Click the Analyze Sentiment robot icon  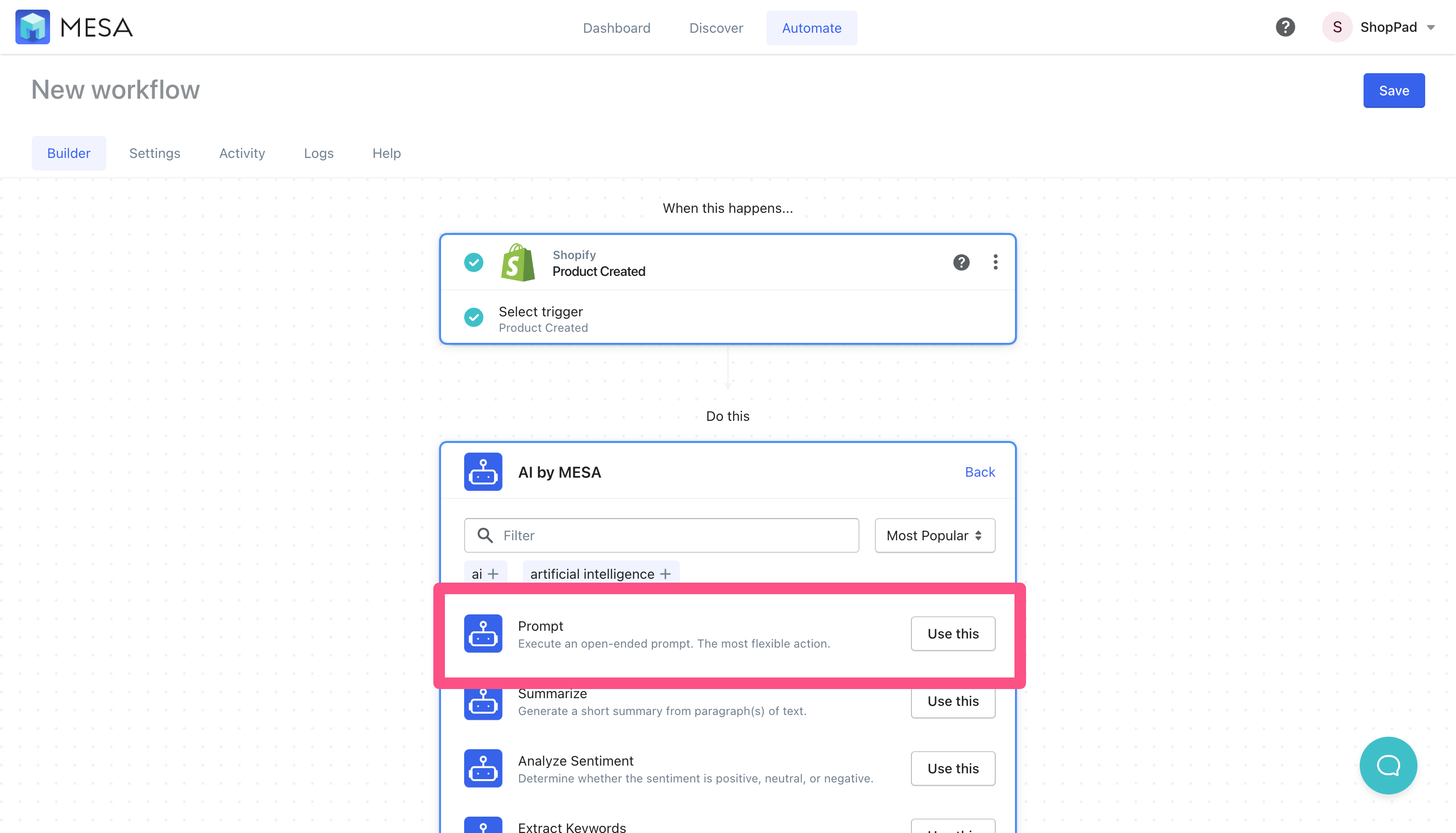point(483,768)
